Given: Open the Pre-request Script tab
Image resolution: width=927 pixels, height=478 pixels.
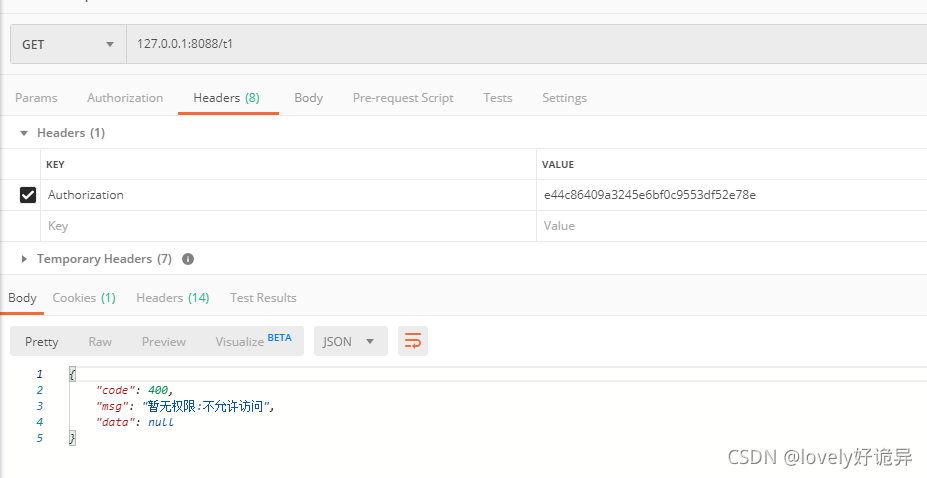Looking at the screenshot, I should (403, 98).
